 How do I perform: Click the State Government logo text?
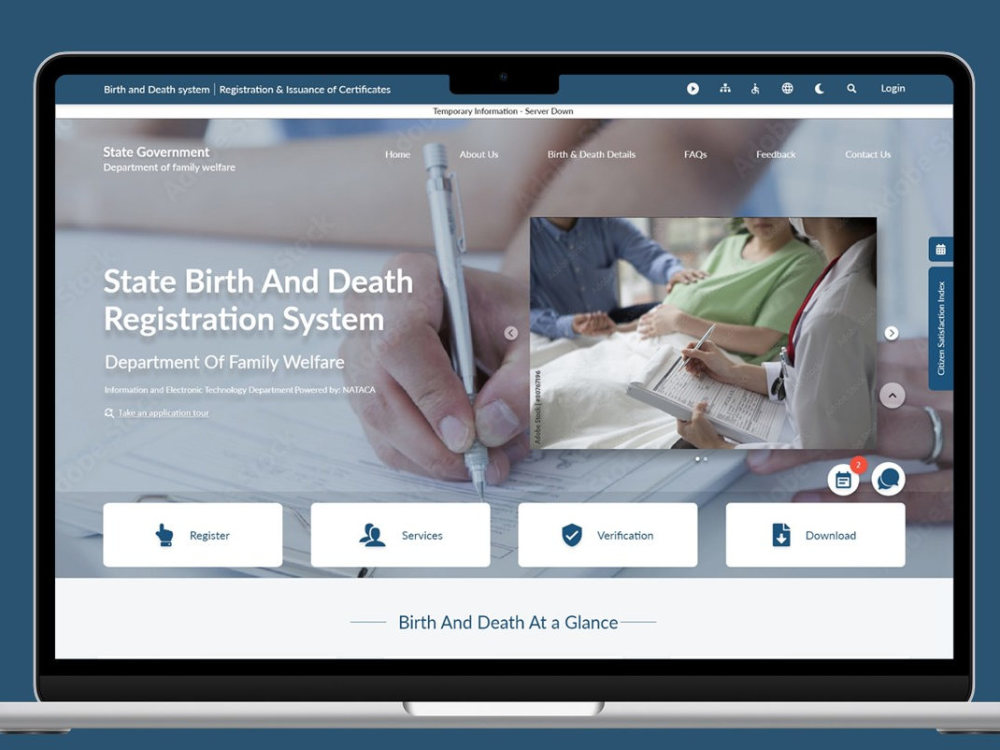[156, 152]
